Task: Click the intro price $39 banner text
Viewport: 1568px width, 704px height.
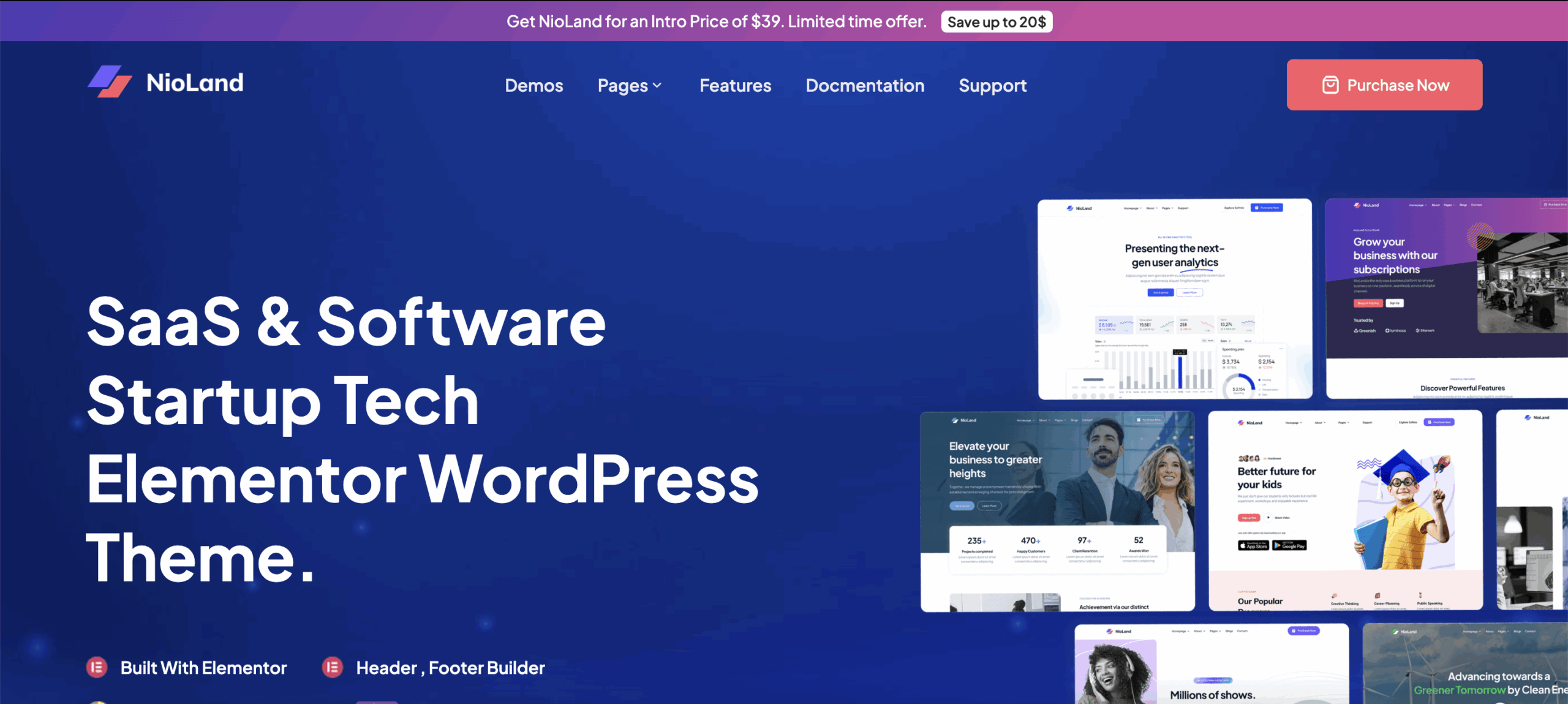Action: (x=716, y=21)
